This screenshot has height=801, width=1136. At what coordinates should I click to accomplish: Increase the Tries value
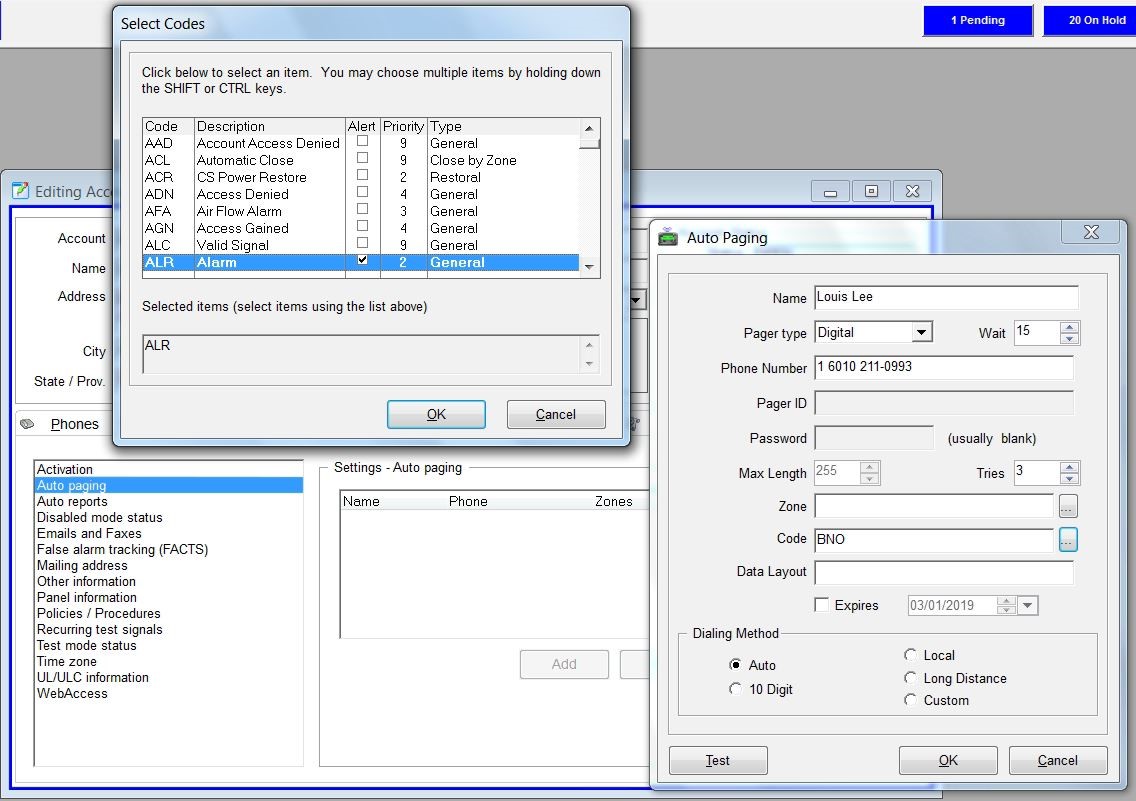point(1069,468)
